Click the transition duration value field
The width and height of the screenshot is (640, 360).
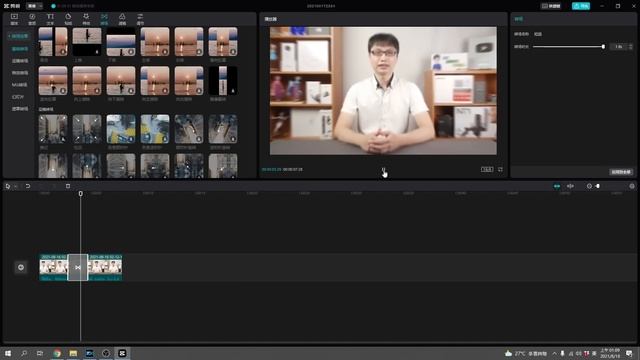click(x=618, y=47)
